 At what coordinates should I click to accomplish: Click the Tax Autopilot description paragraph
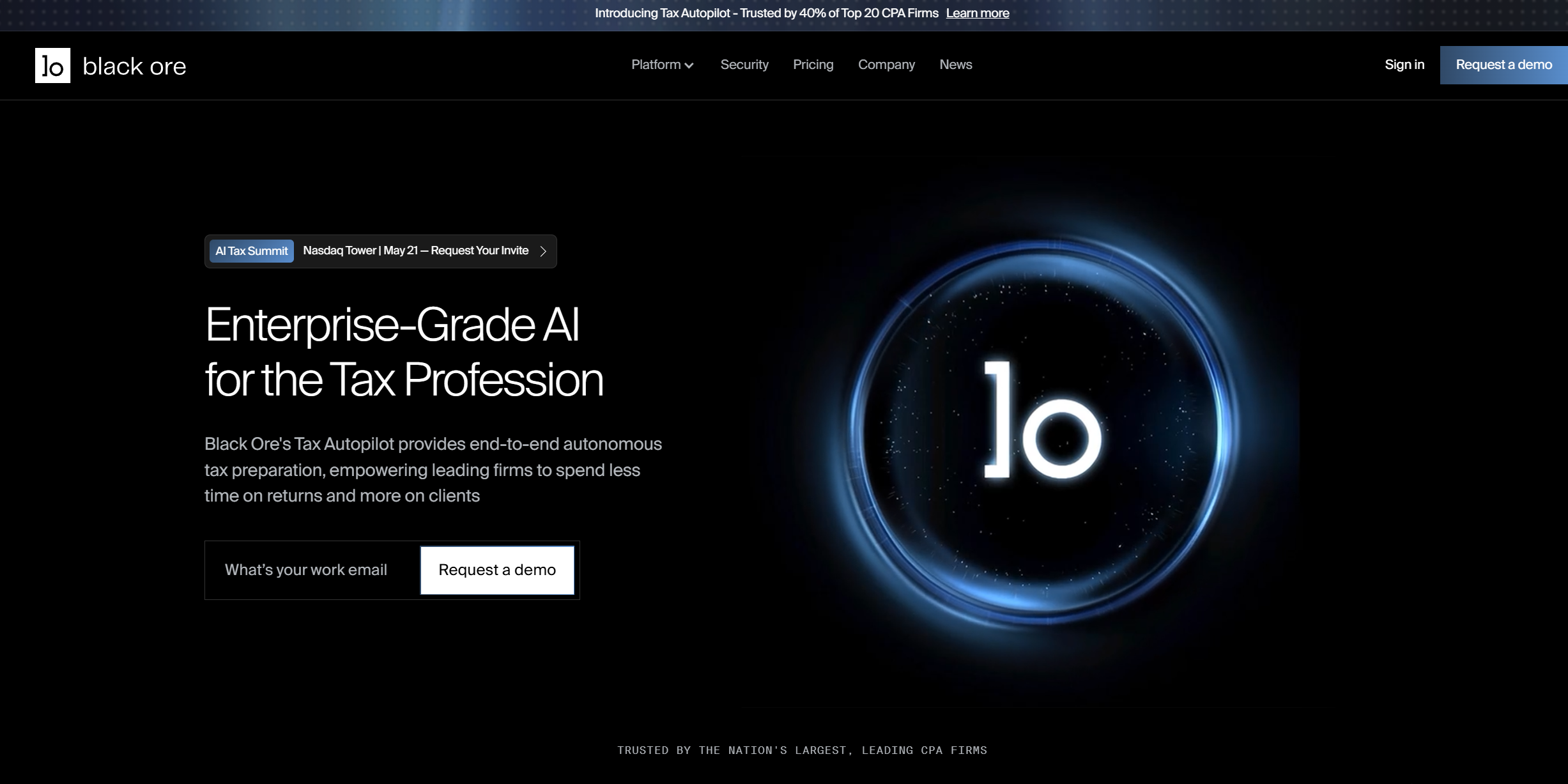[x=433, y=470]
